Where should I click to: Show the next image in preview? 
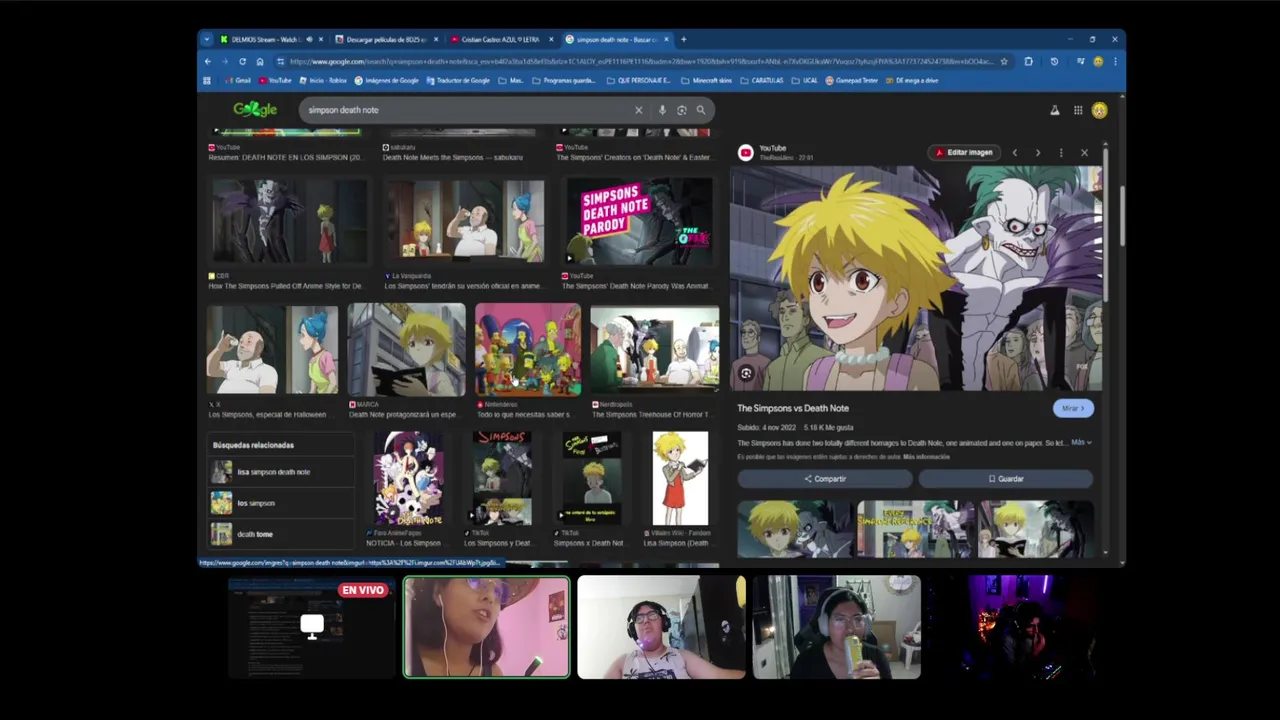pyautogui.click(x=1038, y=152)
